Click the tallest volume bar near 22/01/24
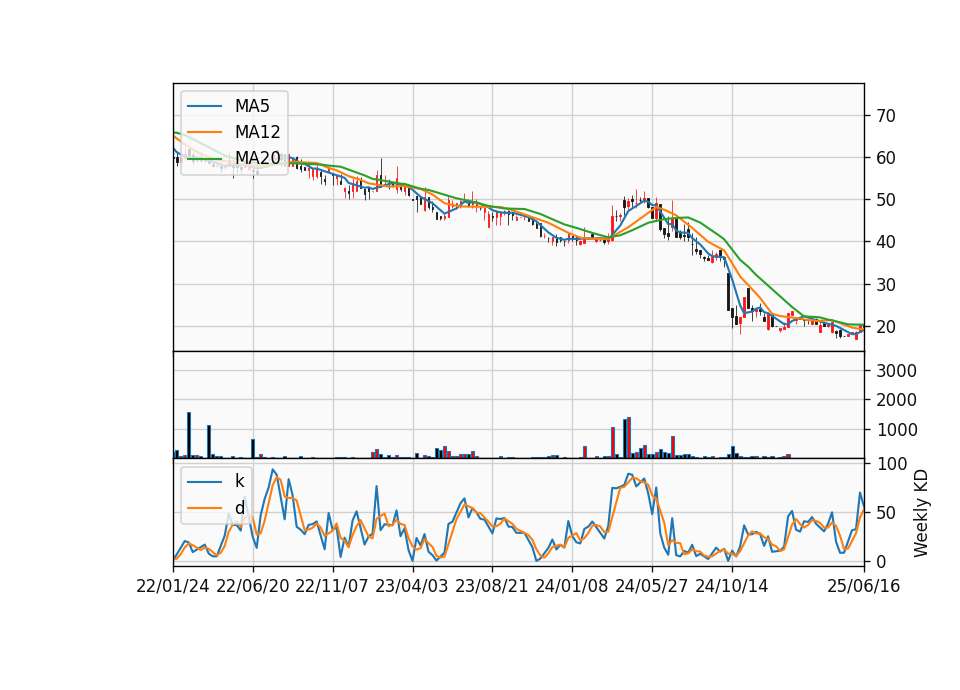 click(189, 435)
